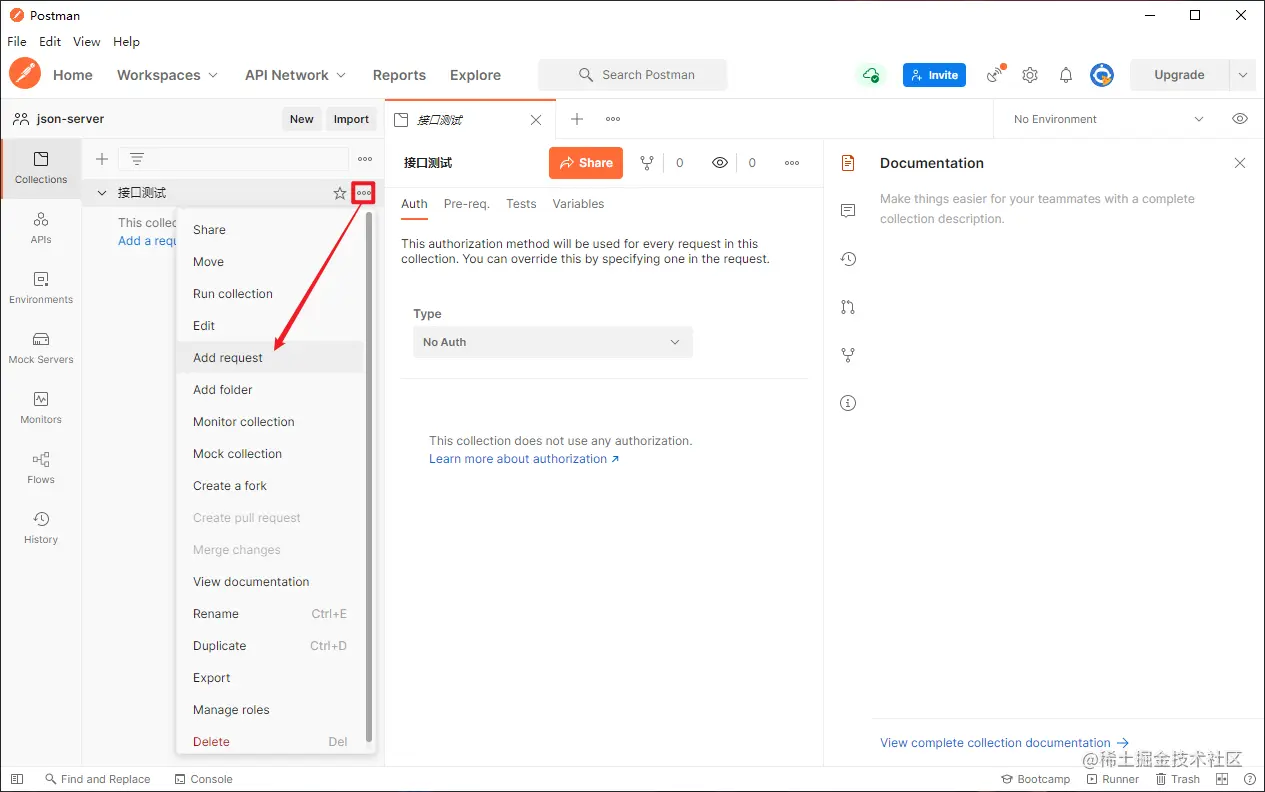Click the New button

[301, 119]
